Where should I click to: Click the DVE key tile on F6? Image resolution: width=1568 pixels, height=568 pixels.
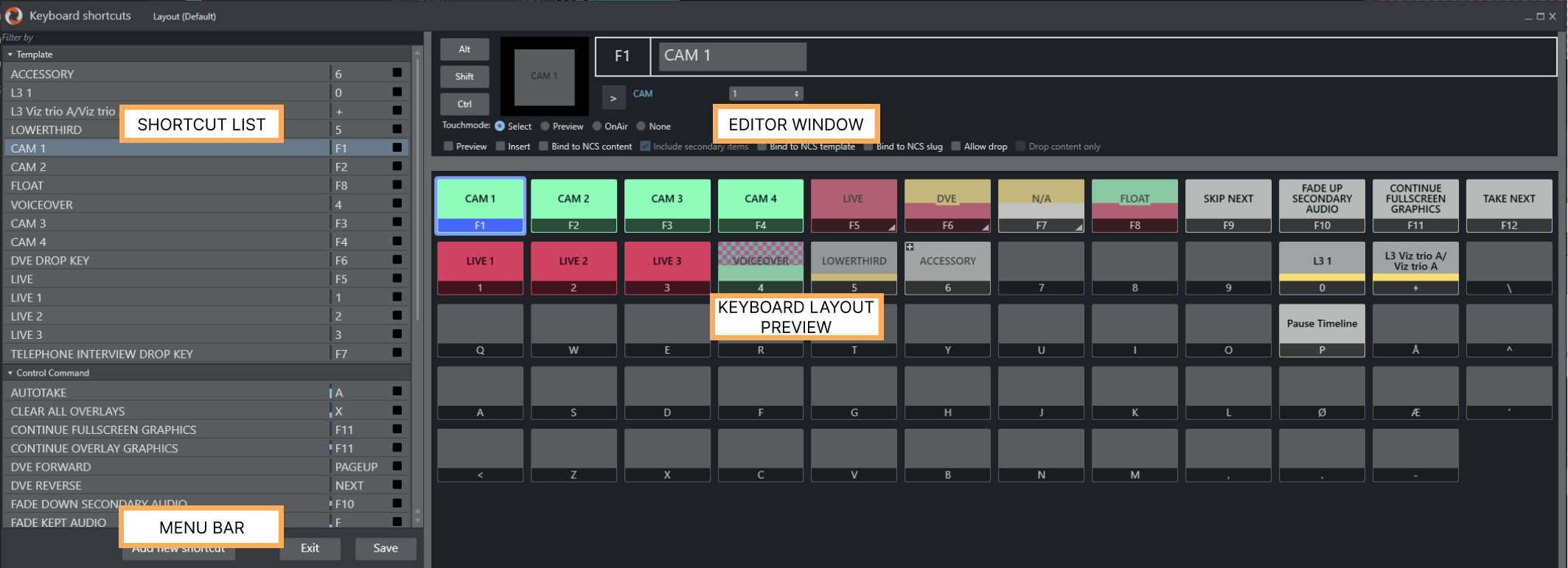[947, 206]
